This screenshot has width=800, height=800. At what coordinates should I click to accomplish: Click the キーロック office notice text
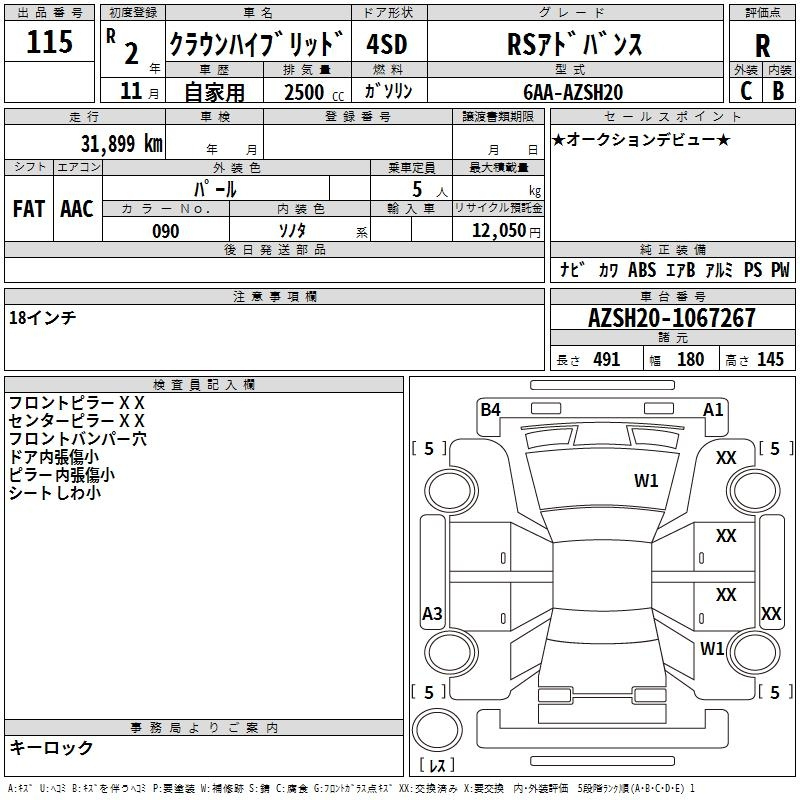pos(51,747)
